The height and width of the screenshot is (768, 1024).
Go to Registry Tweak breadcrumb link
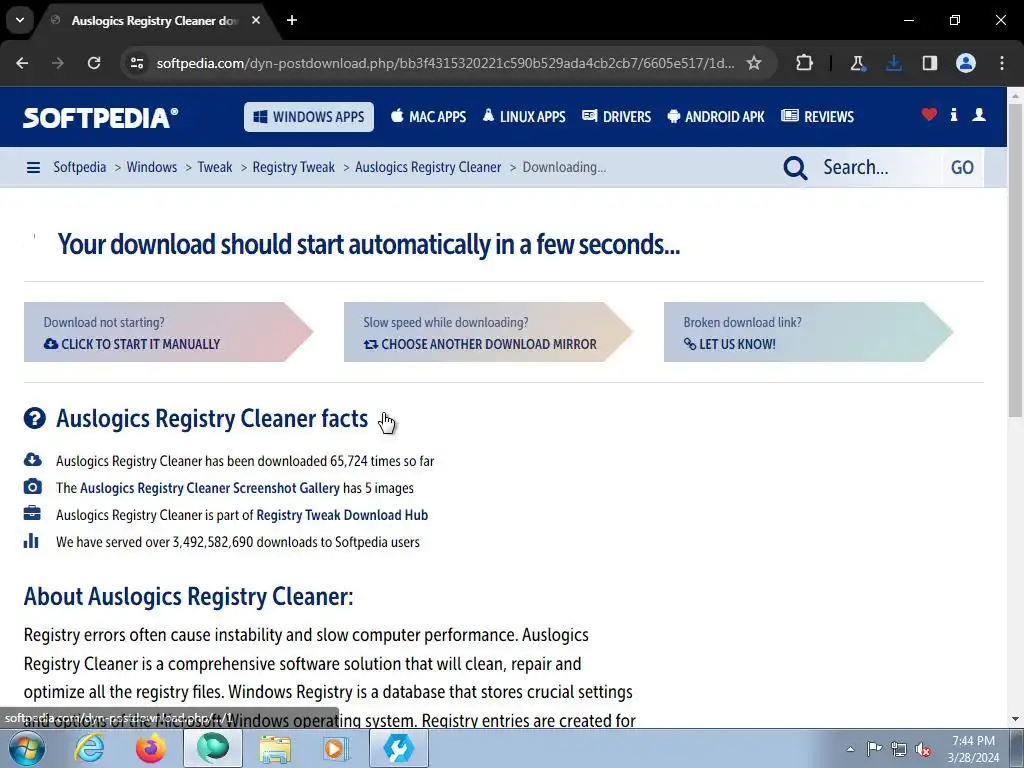click(294, 167)
